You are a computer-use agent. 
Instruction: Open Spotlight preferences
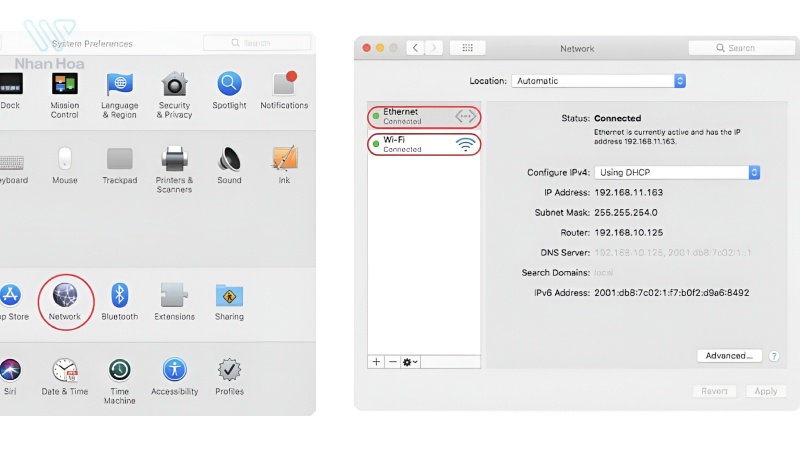coord(229,91)
